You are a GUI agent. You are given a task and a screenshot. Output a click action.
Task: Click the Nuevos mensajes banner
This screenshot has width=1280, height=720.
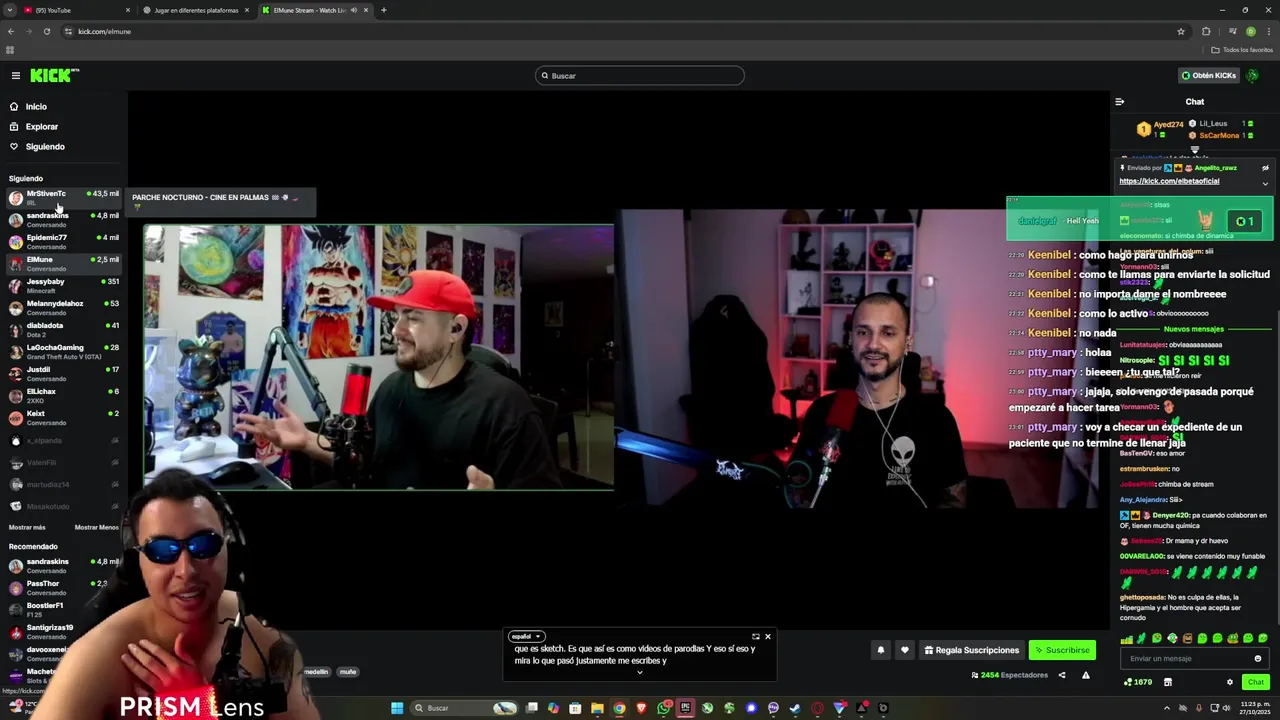click(1193, 329)
